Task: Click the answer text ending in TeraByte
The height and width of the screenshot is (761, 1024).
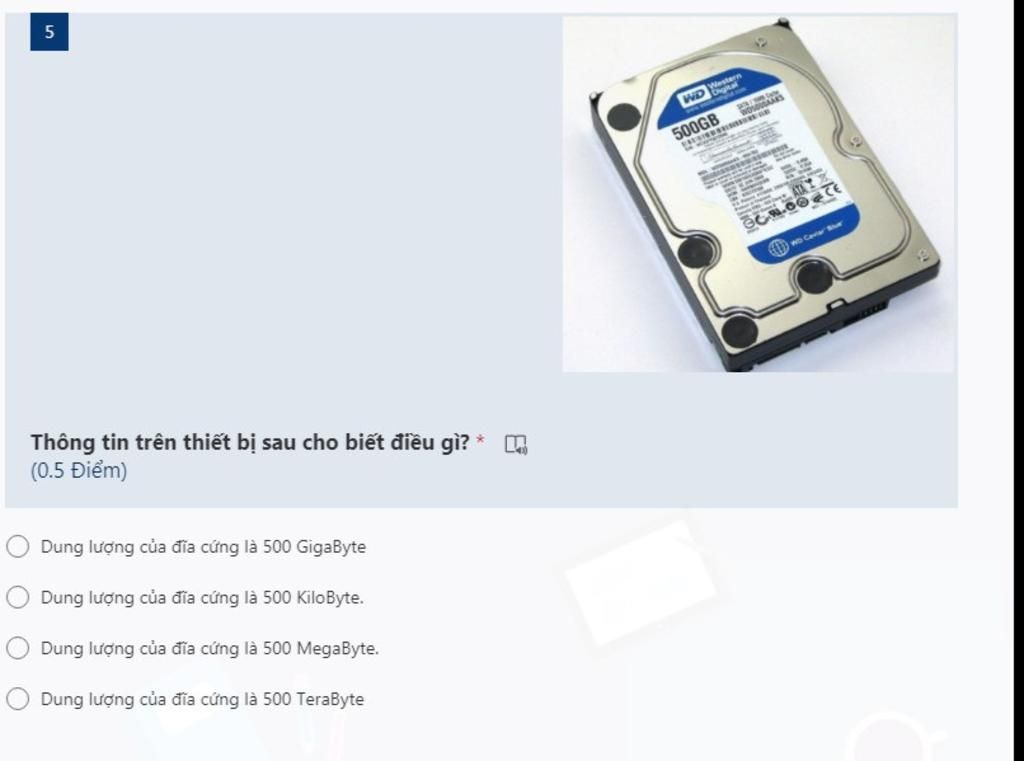Action: [x=202, y=699]
